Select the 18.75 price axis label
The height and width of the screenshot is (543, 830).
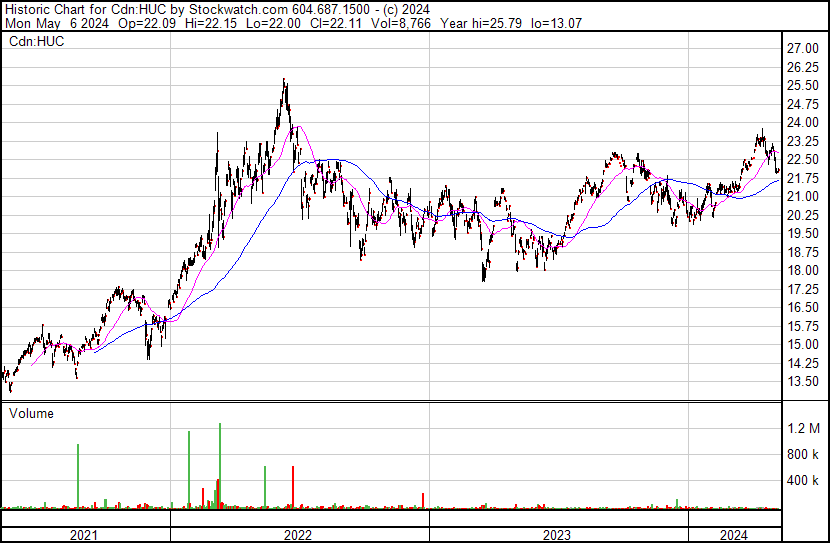pos(802,252)
